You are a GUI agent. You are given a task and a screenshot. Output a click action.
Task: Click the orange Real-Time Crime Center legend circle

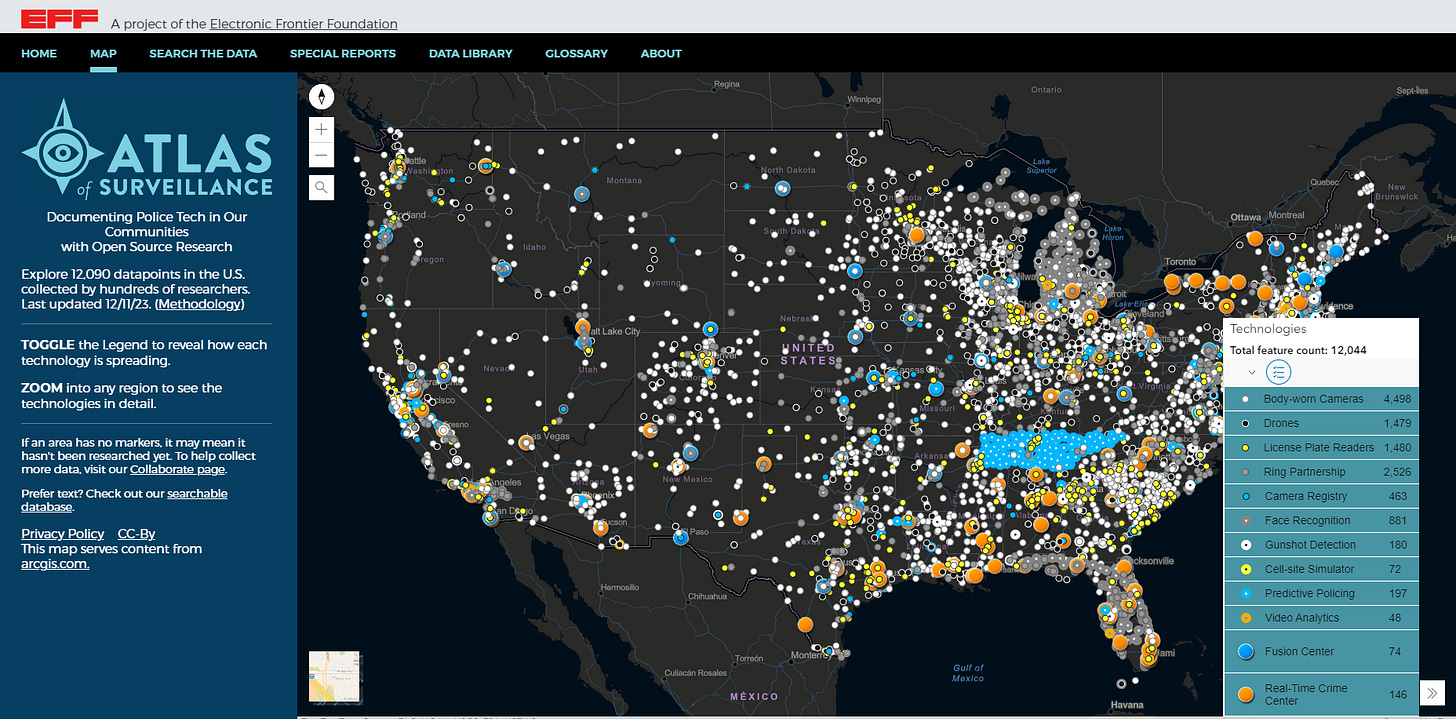(1246, 694)
